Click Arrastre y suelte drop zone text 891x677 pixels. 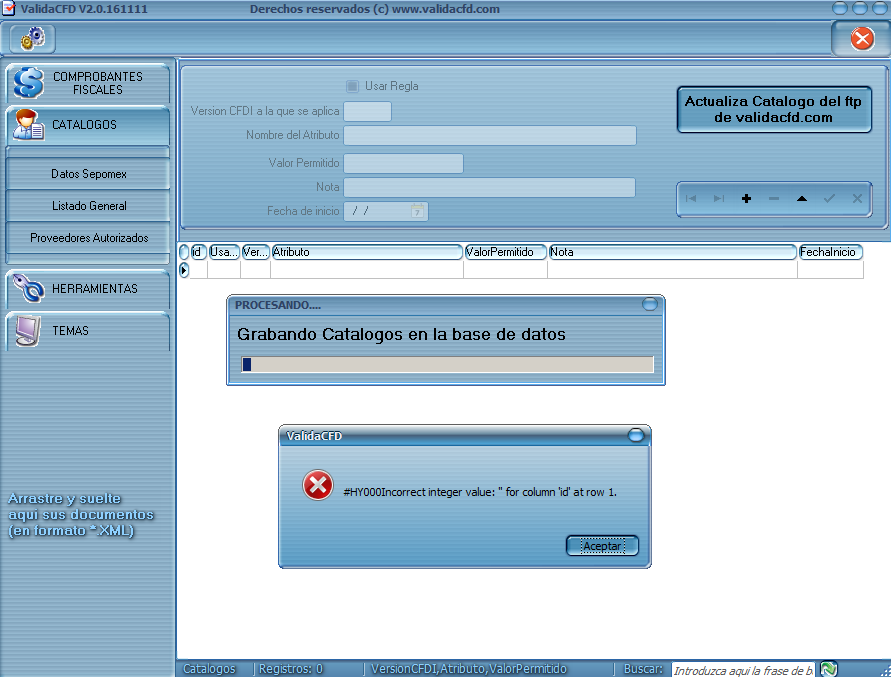pyautogui.click(x=81, y=514)
